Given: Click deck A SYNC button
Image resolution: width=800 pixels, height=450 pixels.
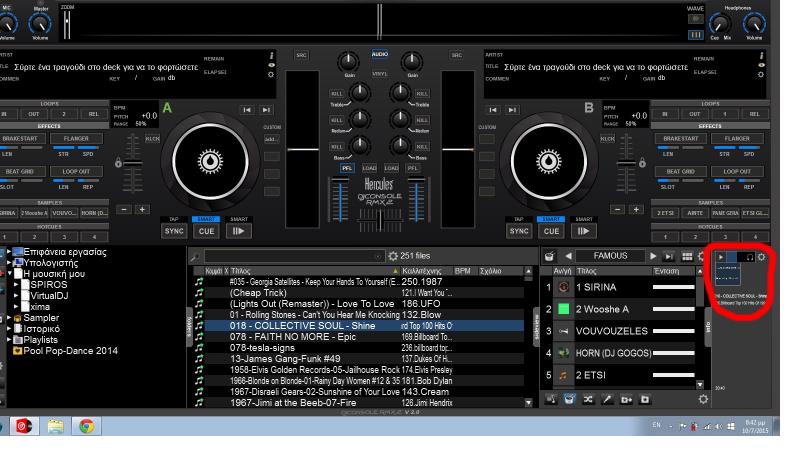Looking at the screenshot, I should (173, 231).
